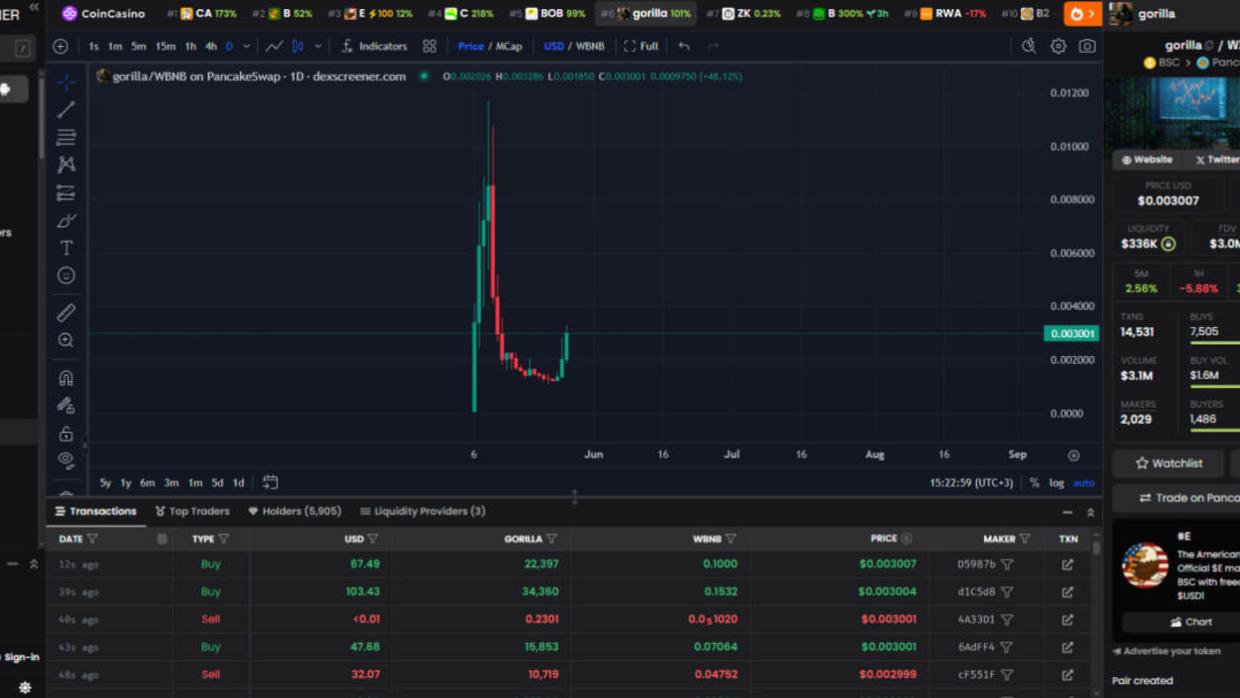The height and width of the screenshot is (698, 1240).
Task: Toggle log scale on chart
Action: 1056,483
